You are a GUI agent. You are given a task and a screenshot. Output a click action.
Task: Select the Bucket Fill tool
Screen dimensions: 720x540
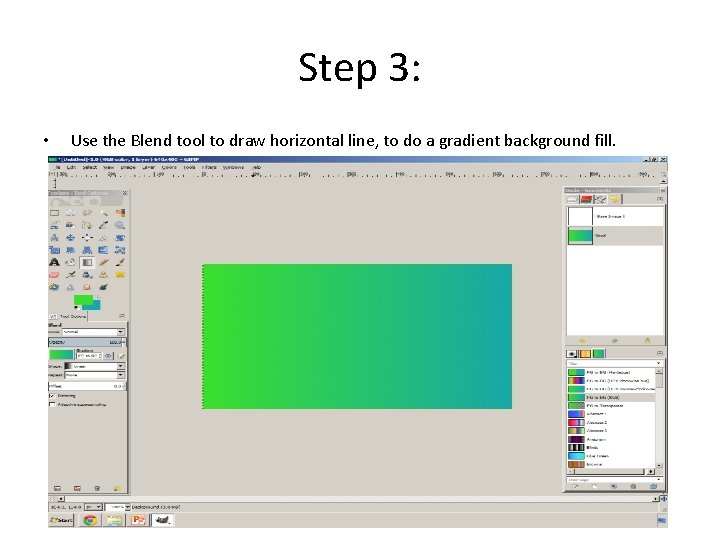click(71, 263)
